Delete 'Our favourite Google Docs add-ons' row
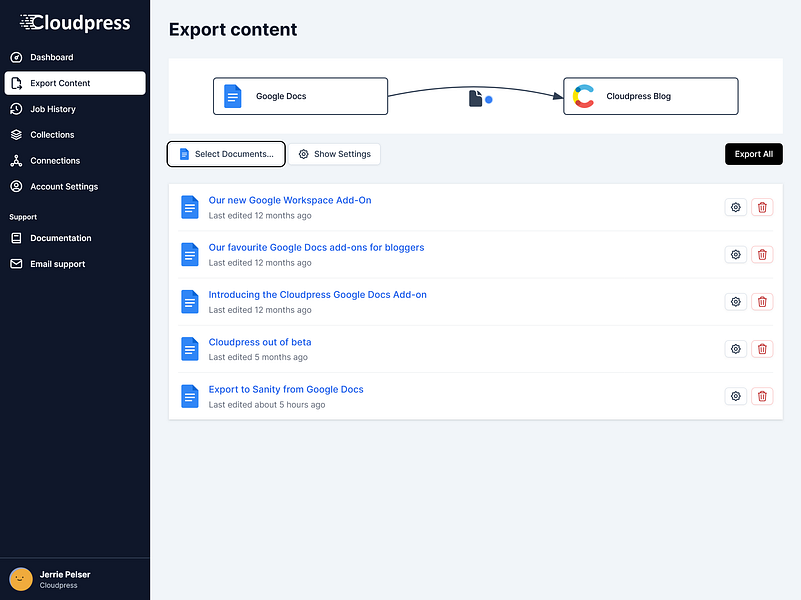 [x=762, y=254]
